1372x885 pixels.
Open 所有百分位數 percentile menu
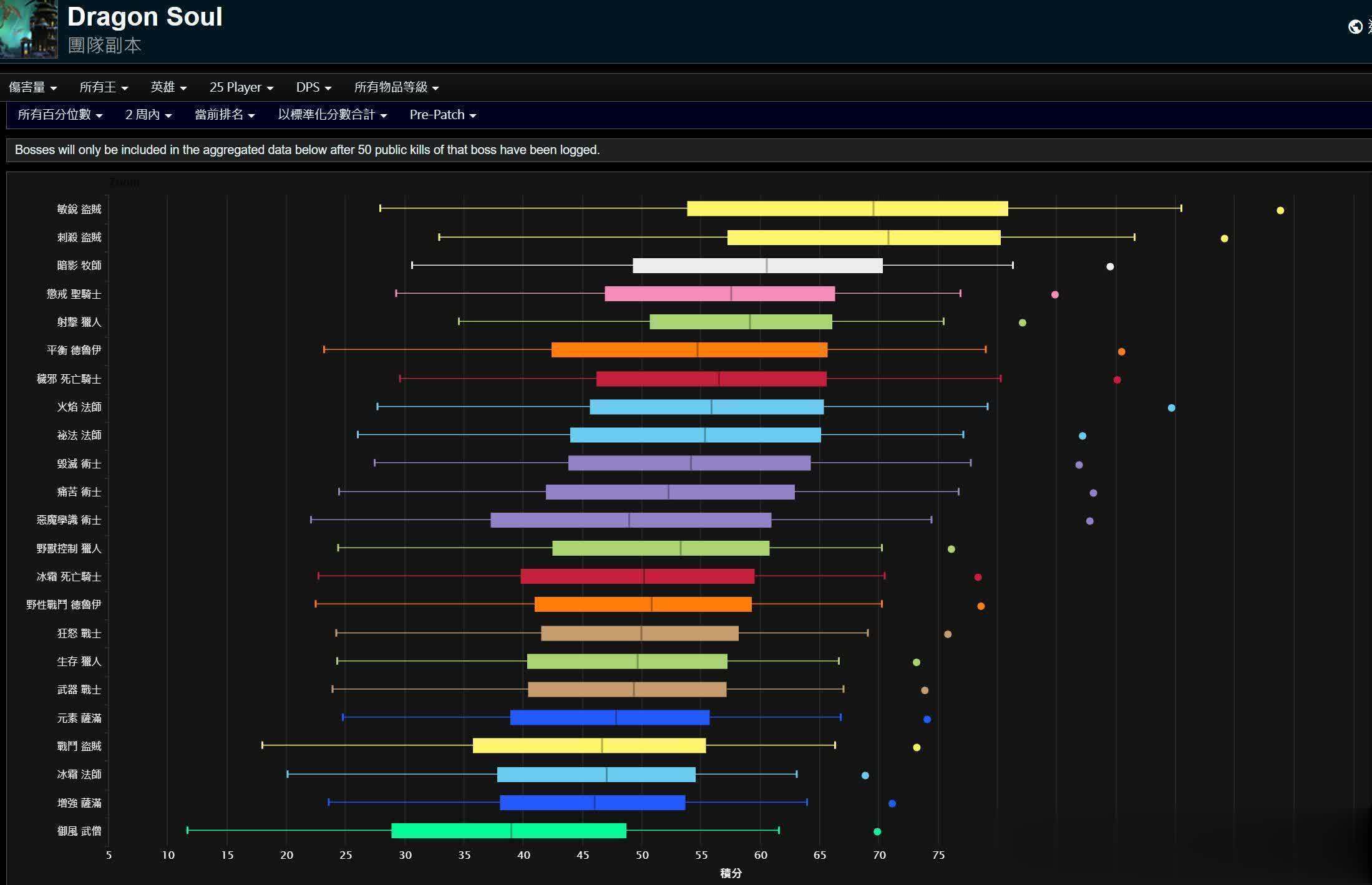pyautogui.click(x=60, y=115)
